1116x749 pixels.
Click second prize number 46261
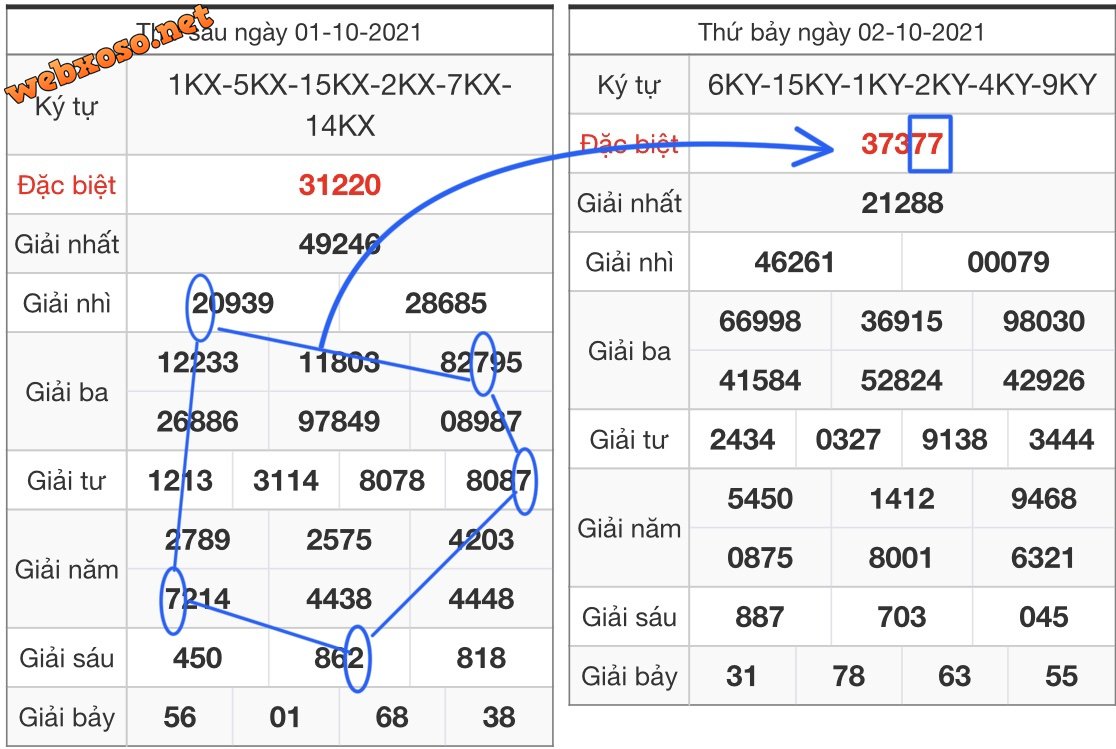[795, 263]
